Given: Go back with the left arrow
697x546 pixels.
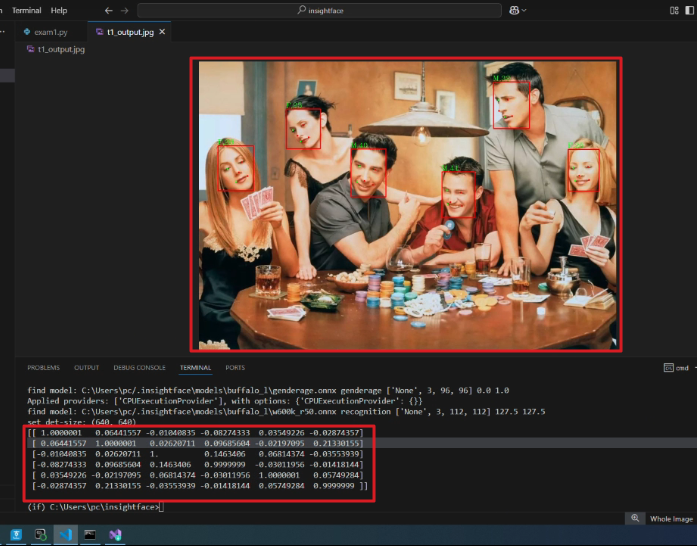Looking at the screenshot, I should click(108, 10).
